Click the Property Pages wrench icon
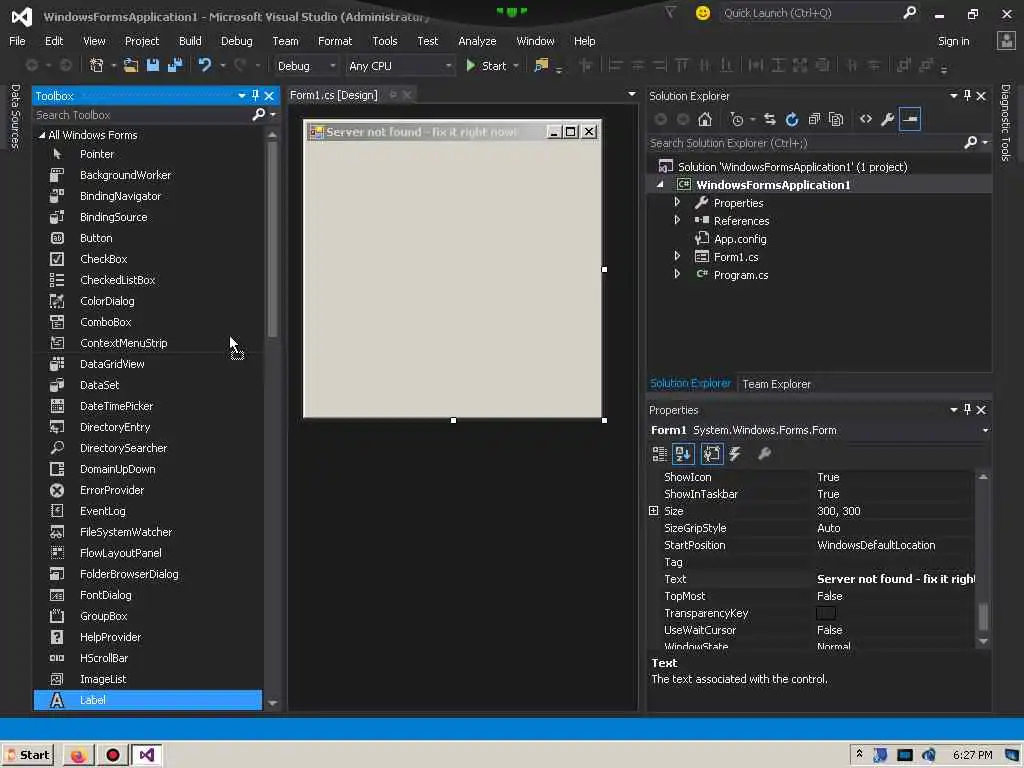Image resolution: width=1024 pixels, height=768 pixels. tap(764, 454)
